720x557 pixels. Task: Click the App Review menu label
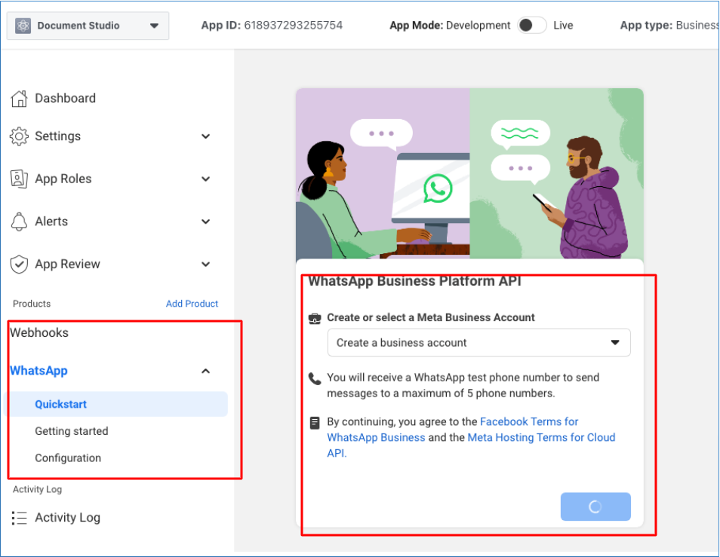point(67,264)
